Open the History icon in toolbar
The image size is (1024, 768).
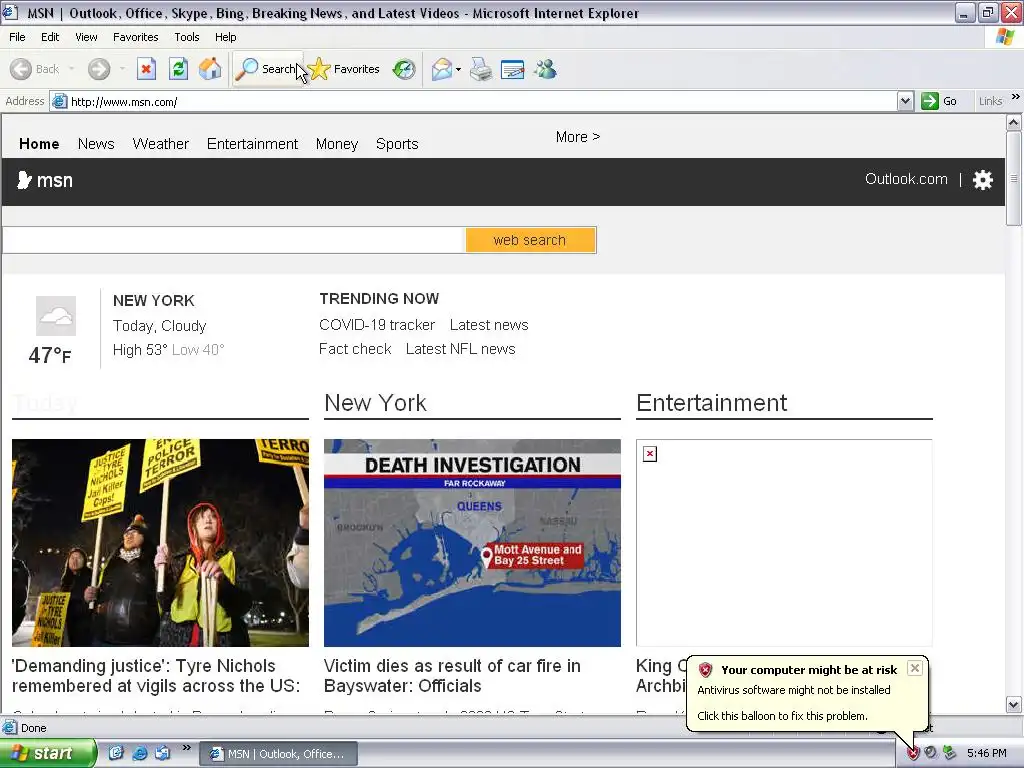pyautogui.click(x=404, y=69)
